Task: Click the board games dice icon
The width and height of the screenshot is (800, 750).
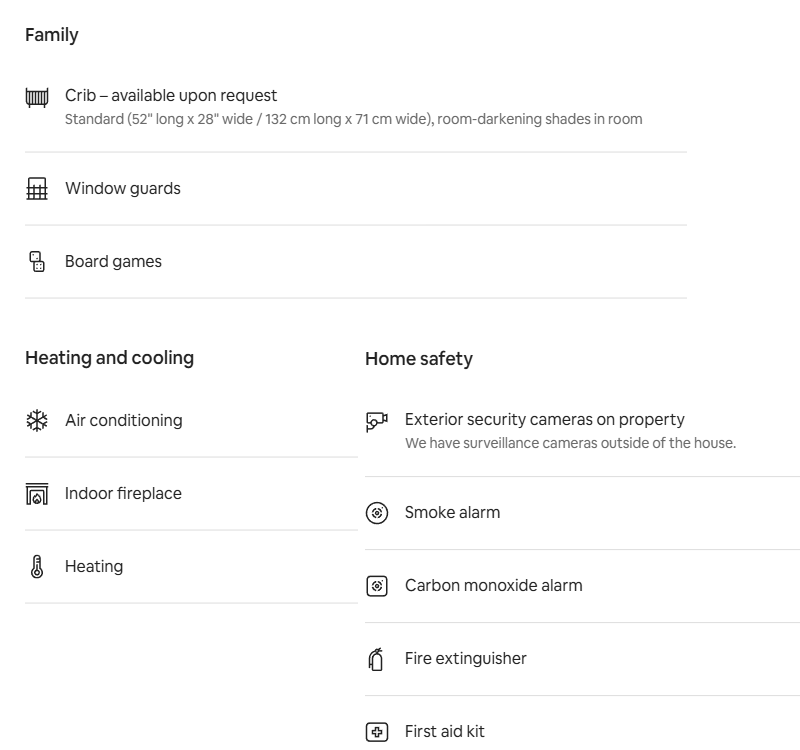Action: [37, 261]
